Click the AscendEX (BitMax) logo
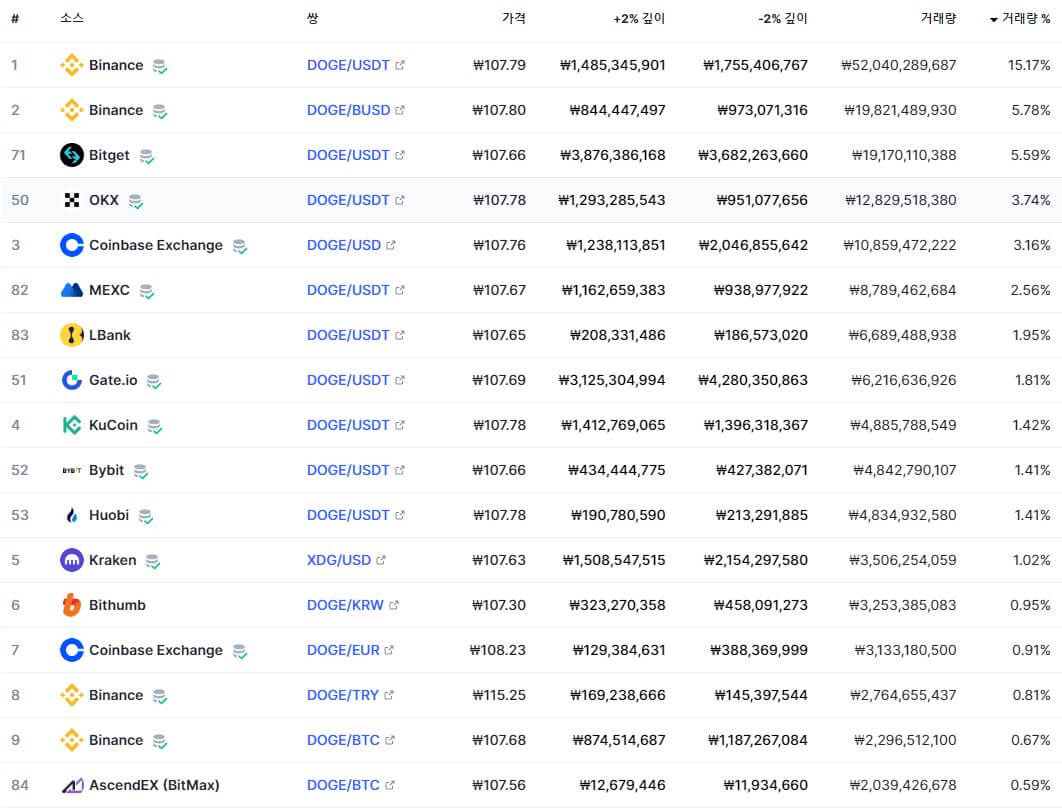 pyautogui.click(x=72, y=785)
